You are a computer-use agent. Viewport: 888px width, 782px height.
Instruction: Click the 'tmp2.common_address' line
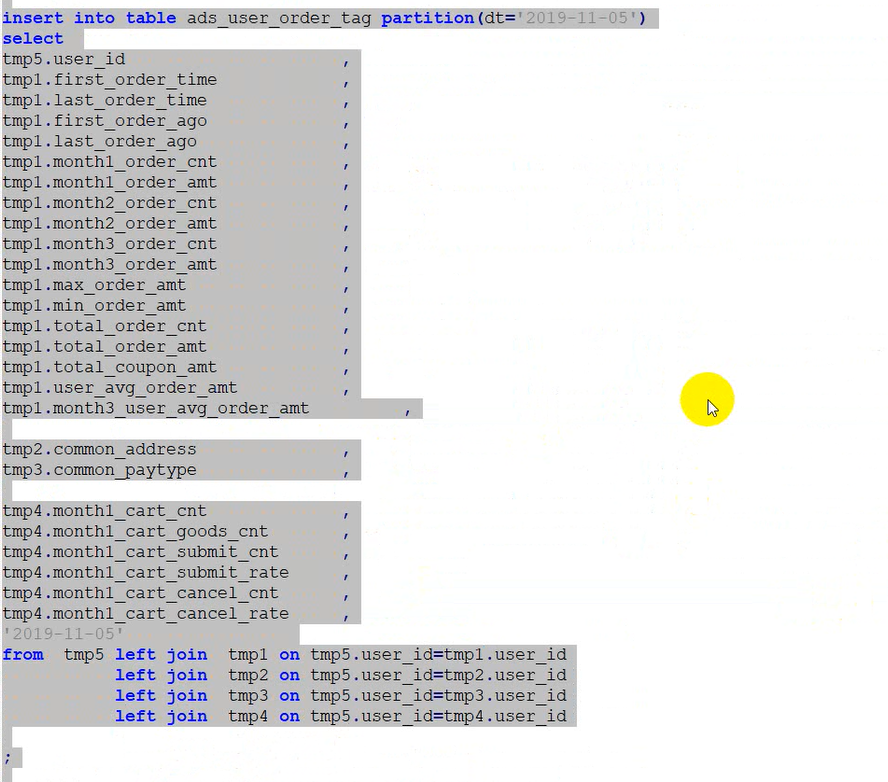click(99, 450)
